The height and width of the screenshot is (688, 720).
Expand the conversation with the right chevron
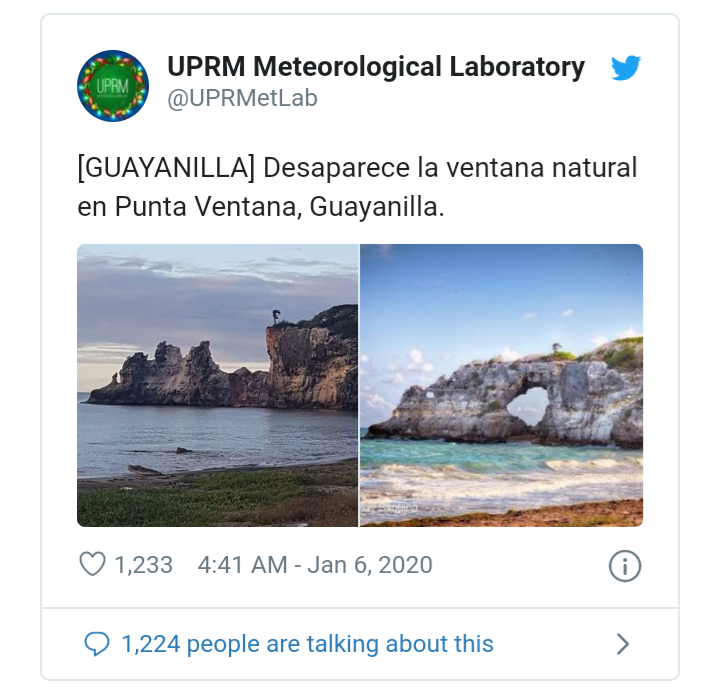623,644
